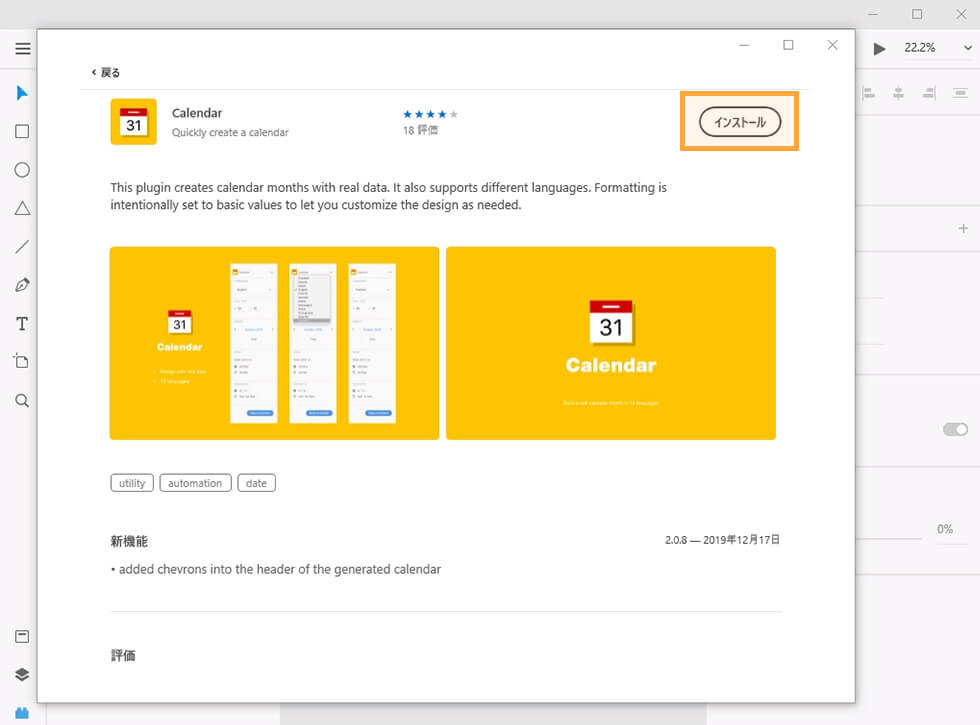Click the Calendar plugin title
The image size is (980, 725).
(197, 113)
